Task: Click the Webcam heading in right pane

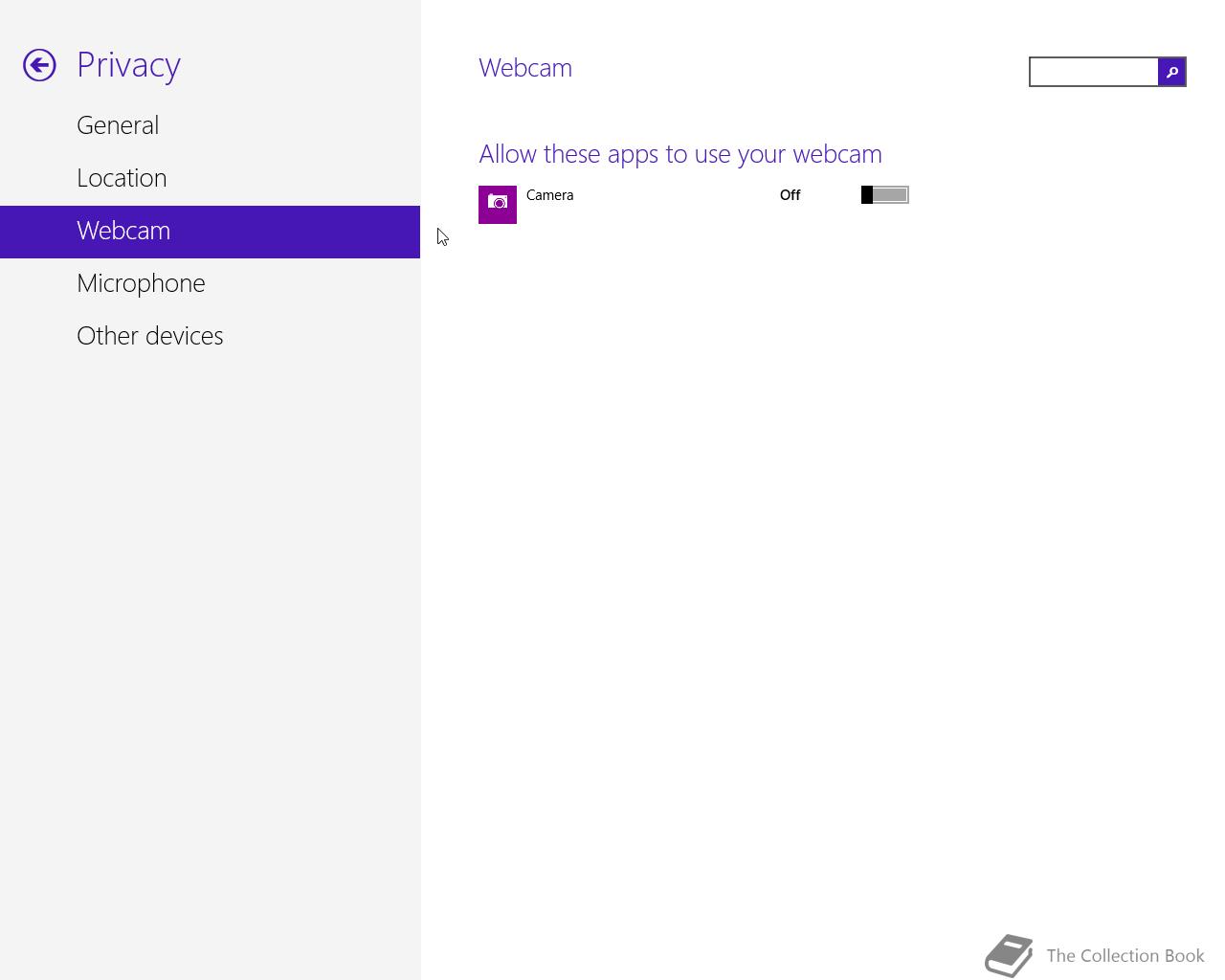Action: (x=525, y=68)
